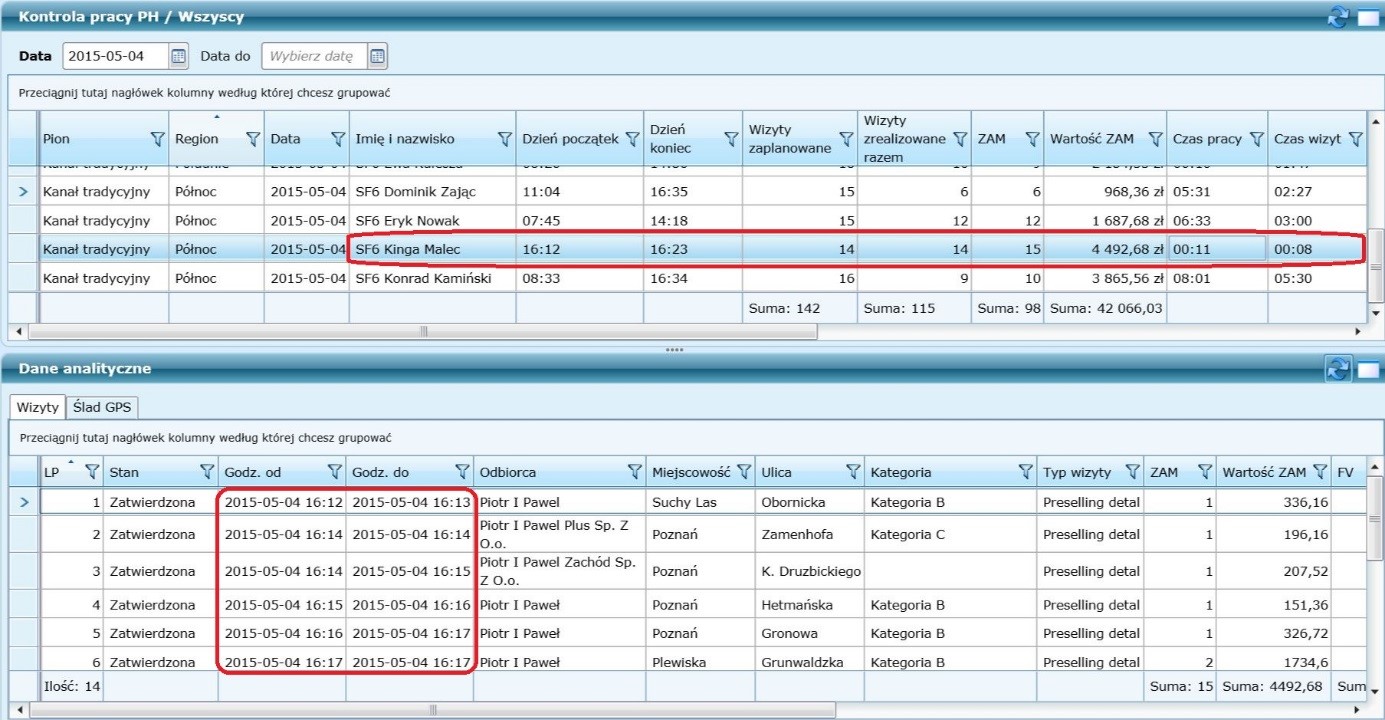Open filter for Dzień koniec column
Image resolution: width=1385 pixels, height=720 pixels.
730,139
